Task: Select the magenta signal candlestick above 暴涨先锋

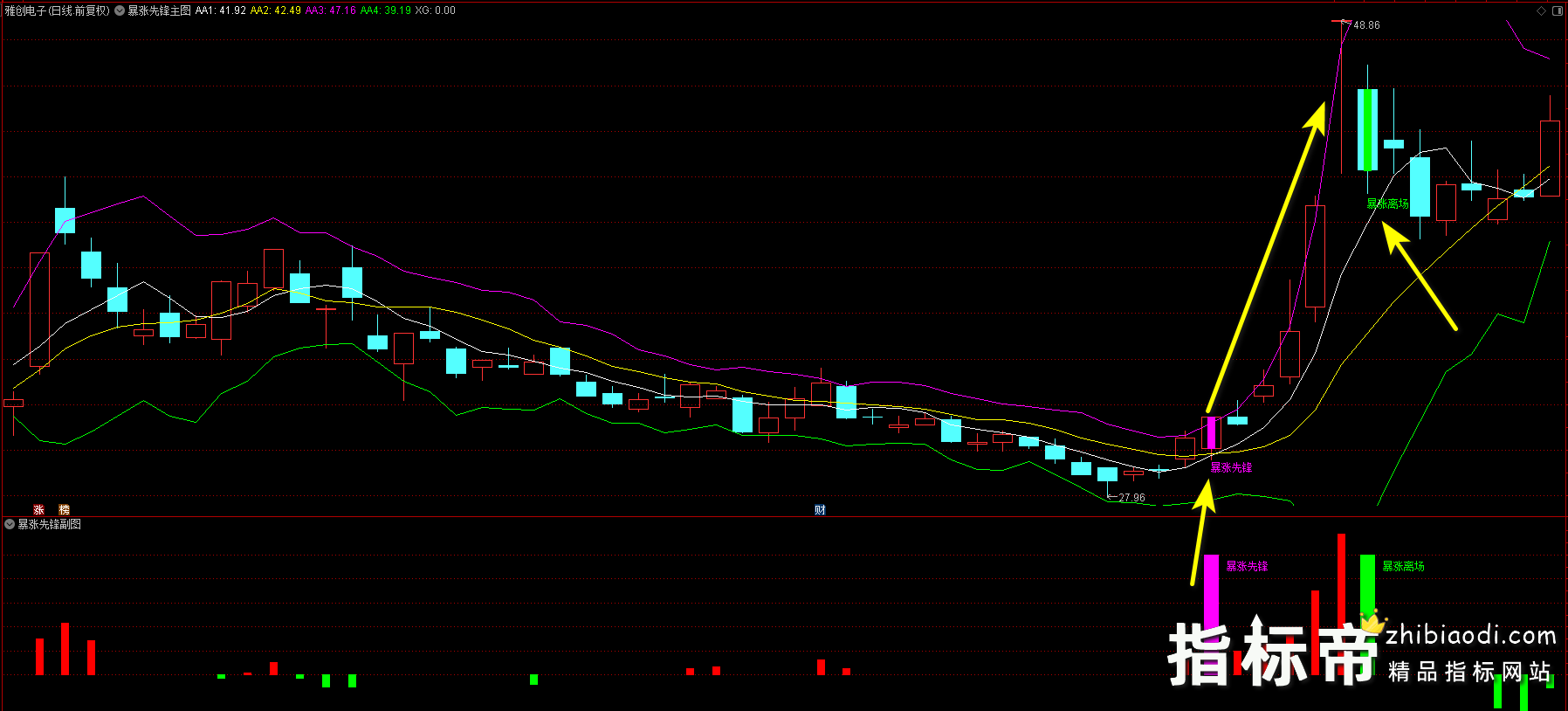Action: [1211, 432]
